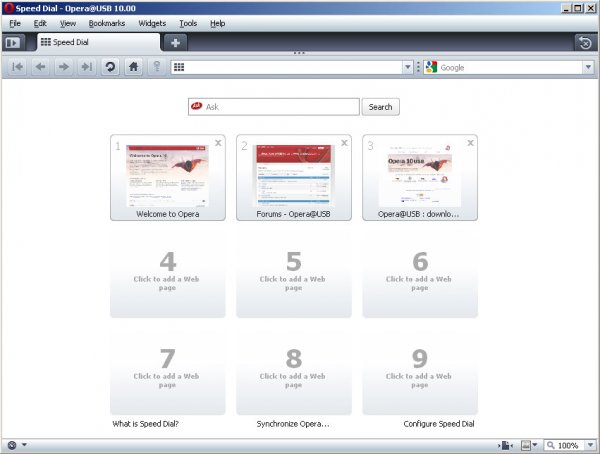
Task: Click the Google search engine icon
Action: 431,67
